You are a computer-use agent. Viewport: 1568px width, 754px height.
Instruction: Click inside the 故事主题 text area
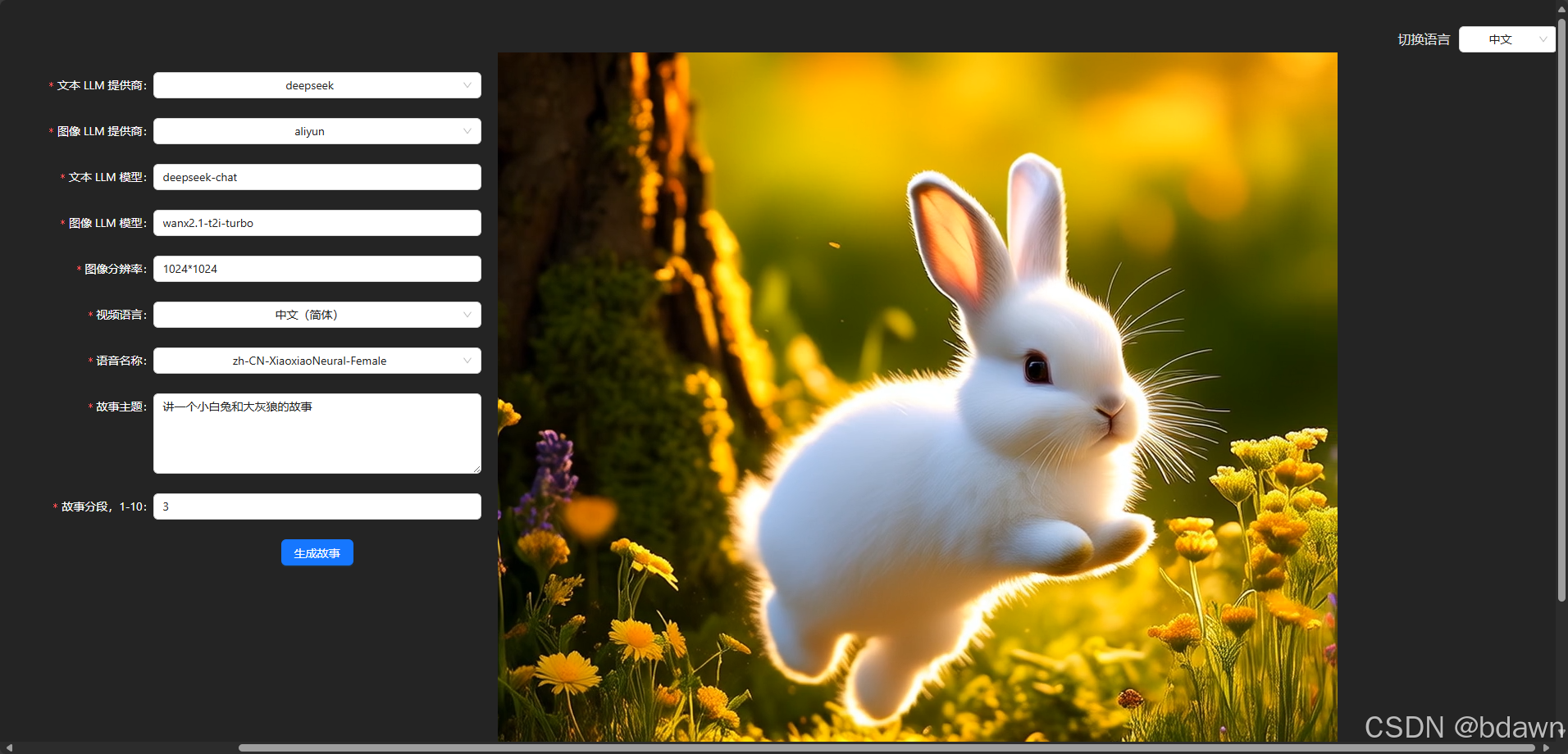coord(317,434)
